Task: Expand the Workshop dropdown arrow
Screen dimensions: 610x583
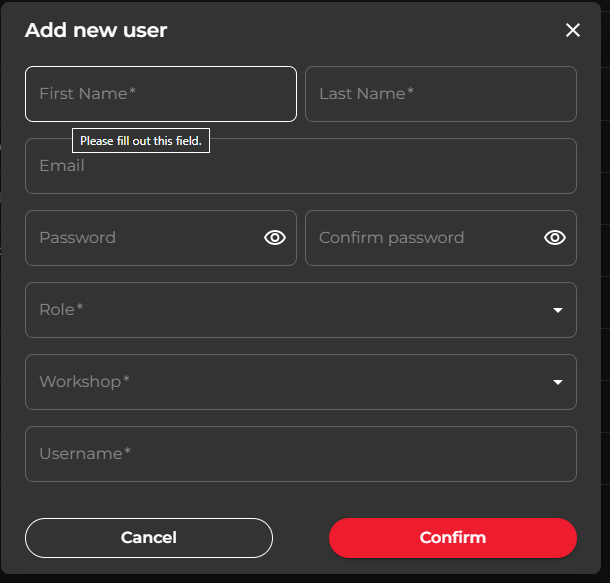Action: pyautogui.click(x=558, y=382)
